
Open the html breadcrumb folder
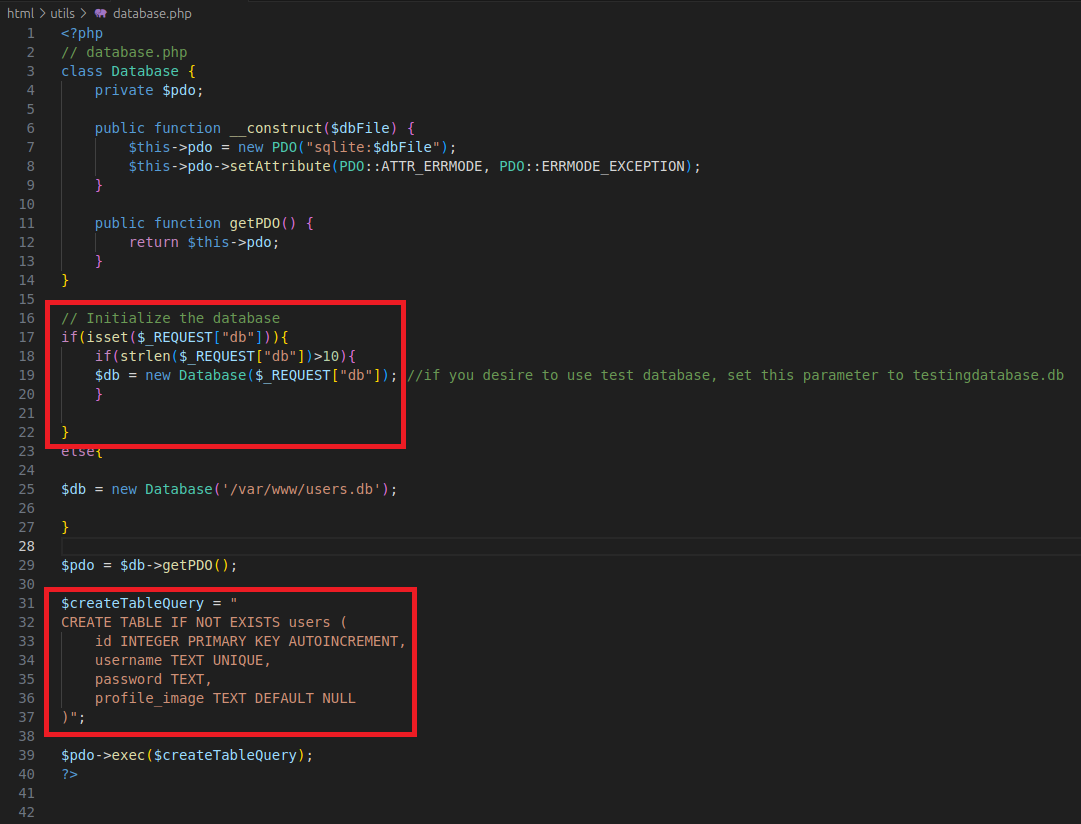[20, 14]
